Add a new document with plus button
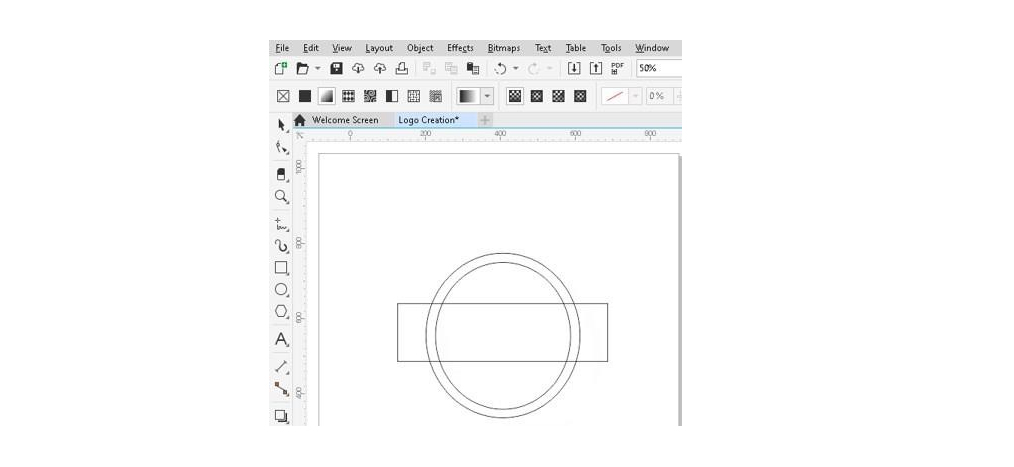The width and height of the screenshot is (1014, 467). click(x=486, y=120)
